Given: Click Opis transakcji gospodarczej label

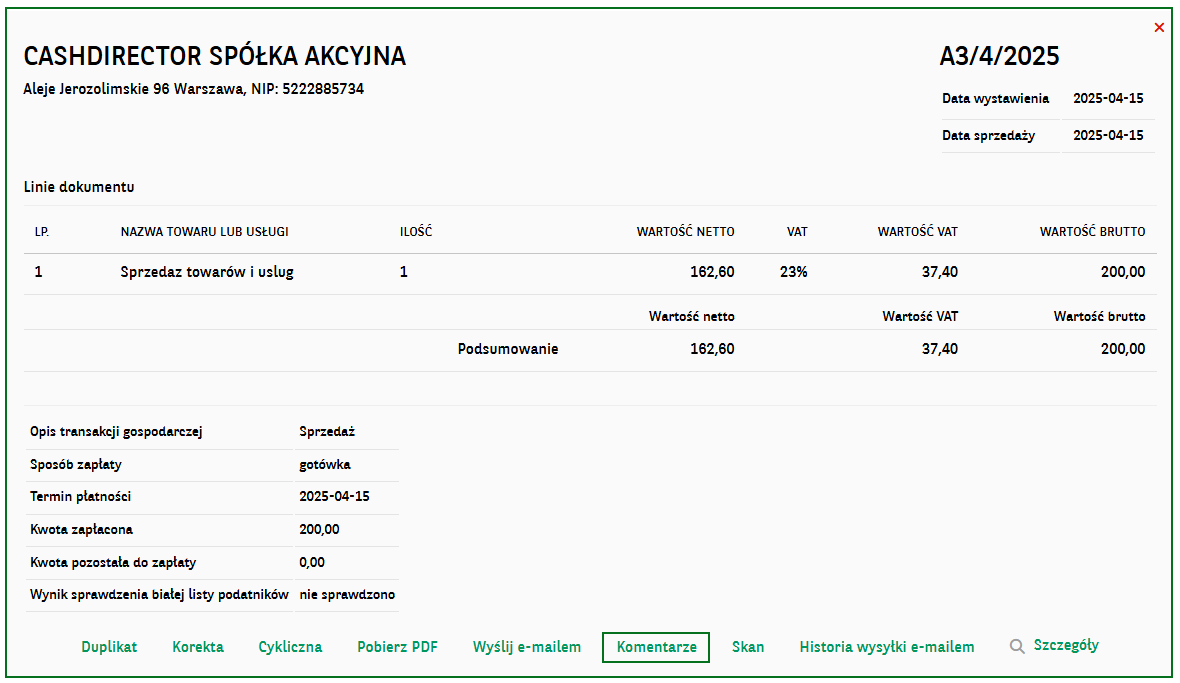Looking at the screenshot, I should tap(116, 432).
